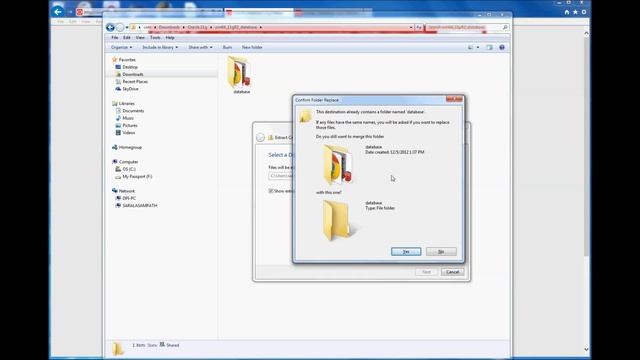Open Internet Explorer favorites star
The height and width of the screenshot is (360, 640).
(x=576, y=12)
